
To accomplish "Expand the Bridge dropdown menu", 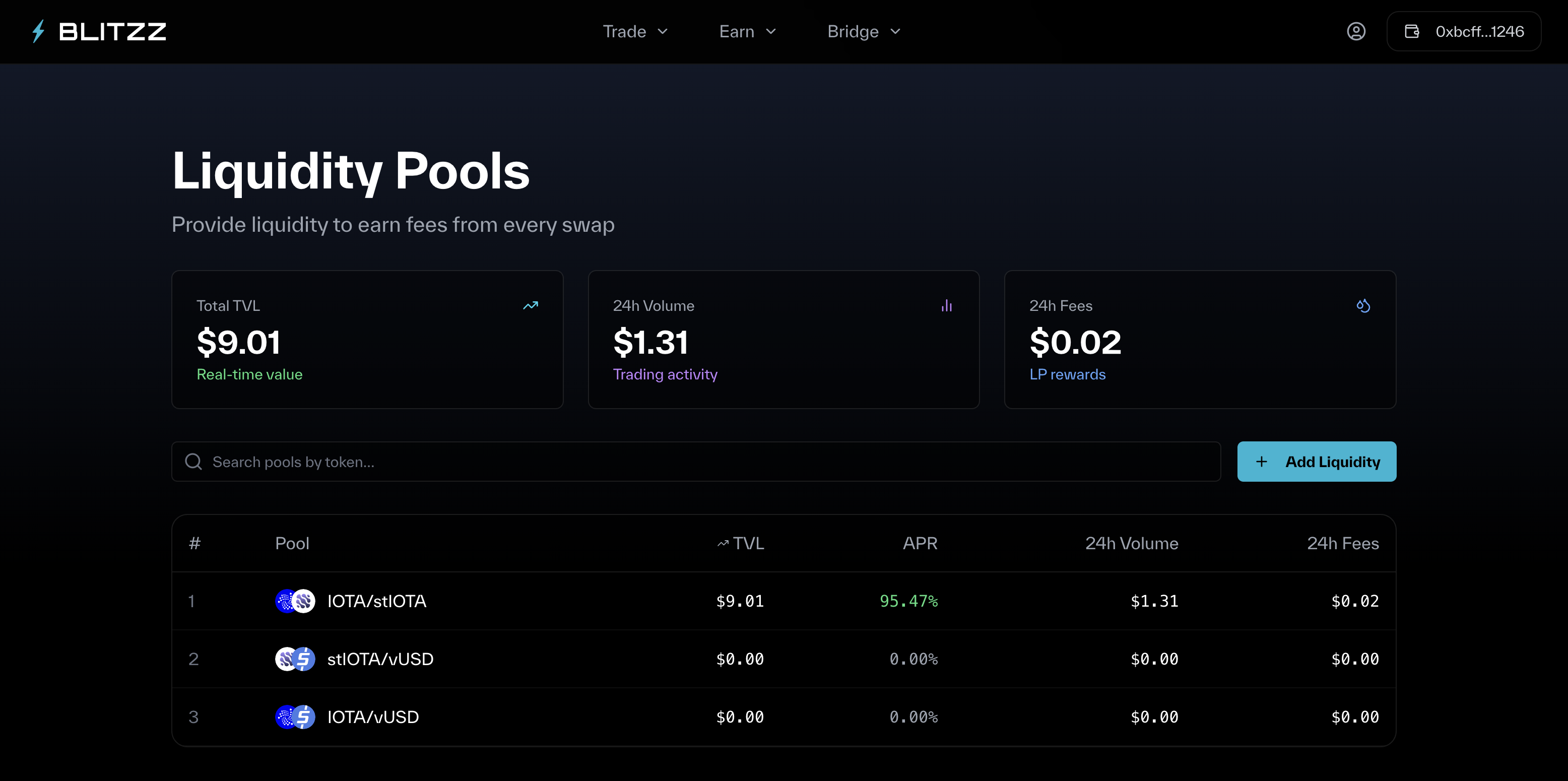I will pyautogui.click(x=863, y=32).
